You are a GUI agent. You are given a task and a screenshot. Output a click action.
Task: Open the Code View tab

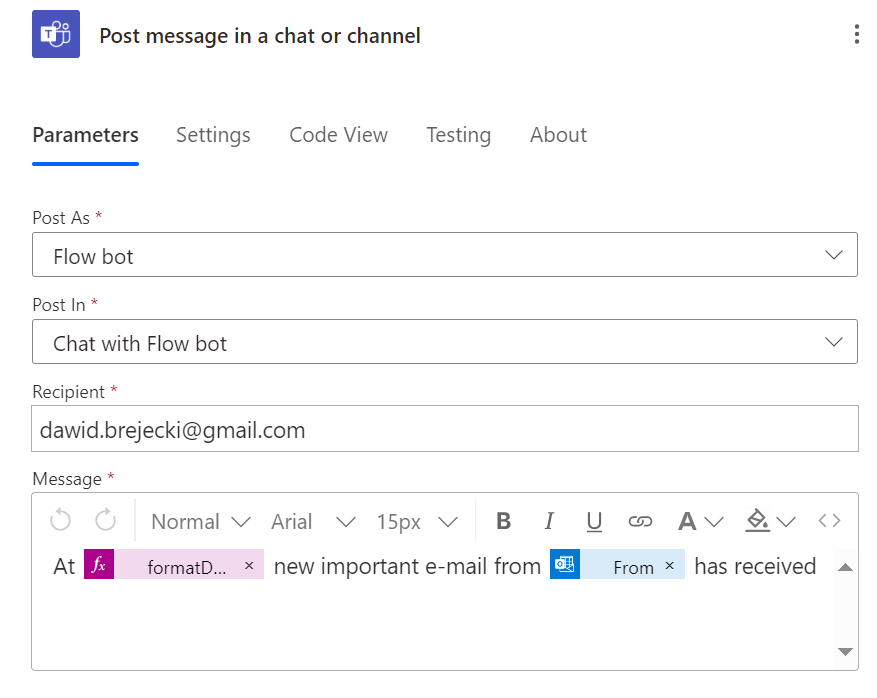338,135
